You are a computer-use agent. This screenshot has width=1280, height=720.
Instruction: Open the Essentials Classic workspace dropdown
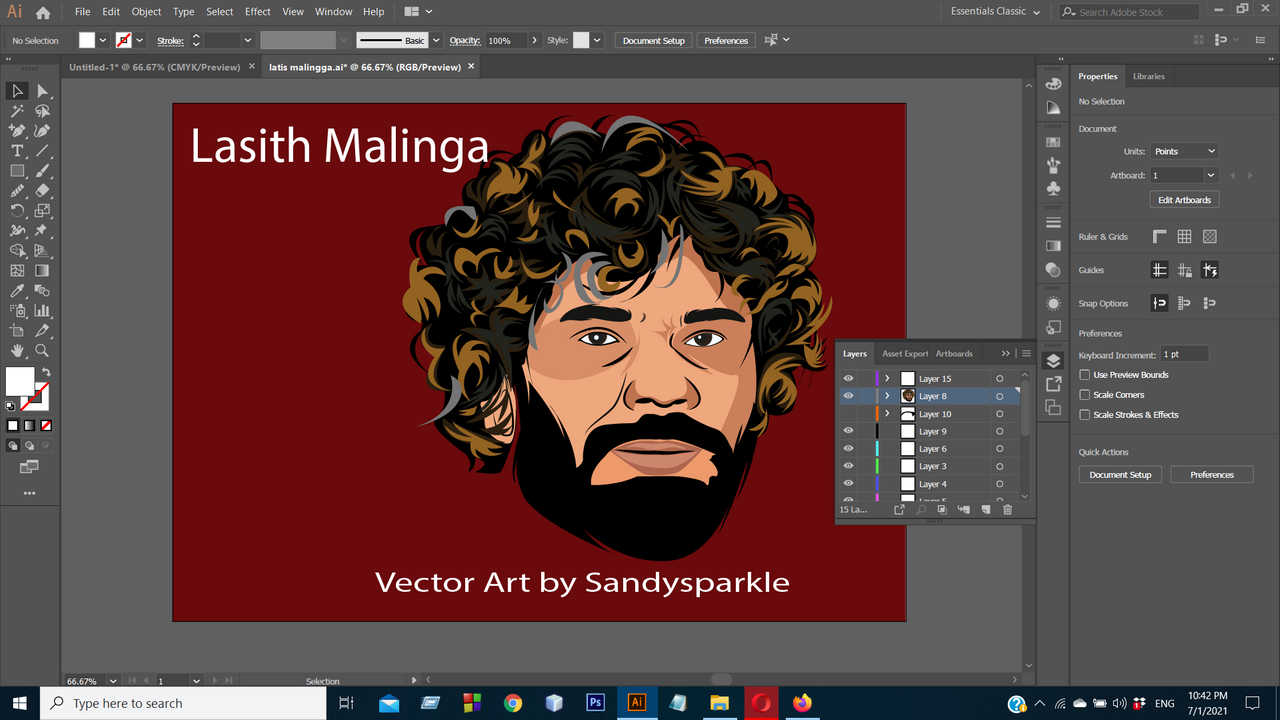click(995, 12)
